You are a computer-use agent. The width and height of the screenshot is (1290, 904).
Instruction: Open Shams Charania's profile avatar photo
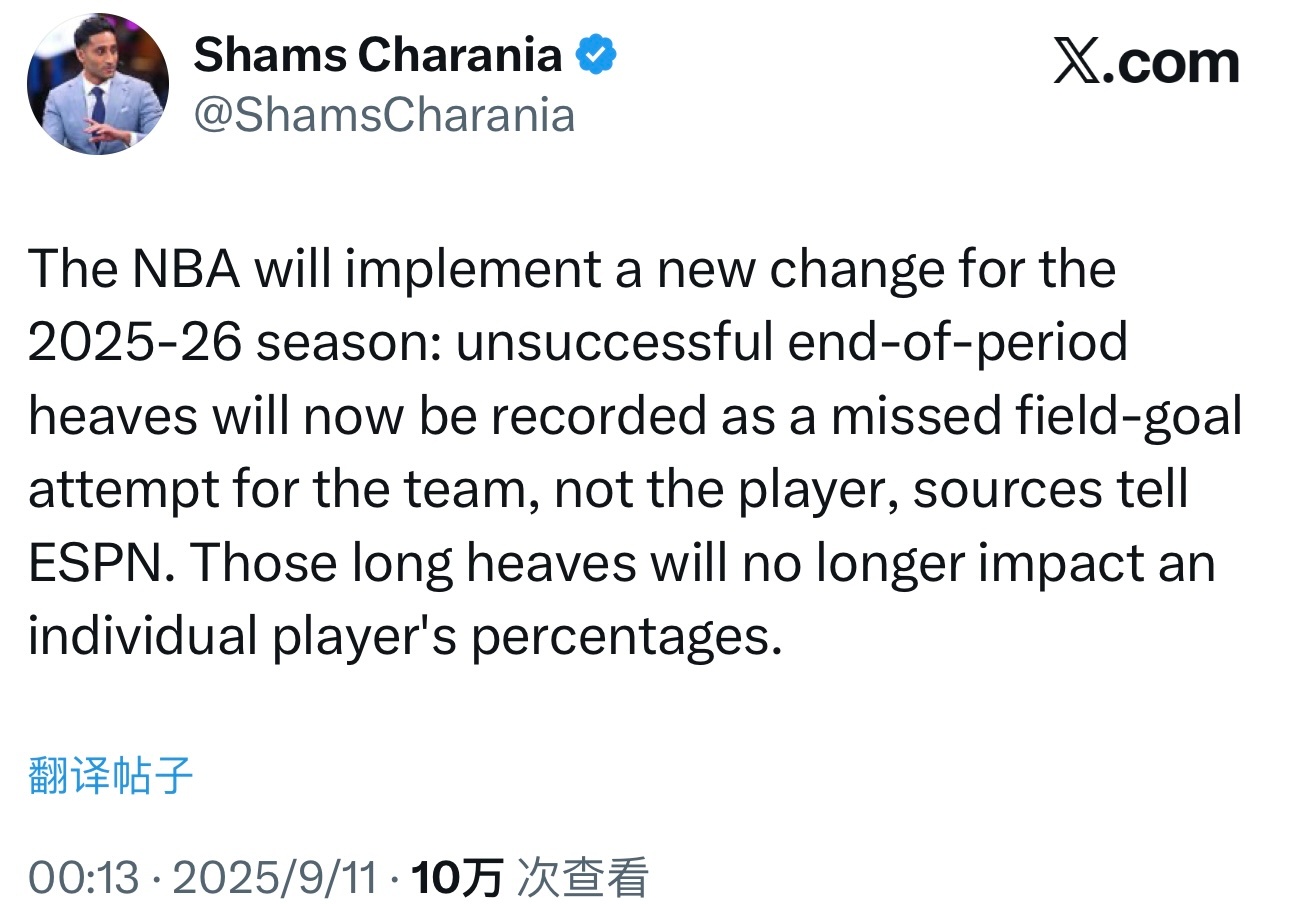[98, 84]
